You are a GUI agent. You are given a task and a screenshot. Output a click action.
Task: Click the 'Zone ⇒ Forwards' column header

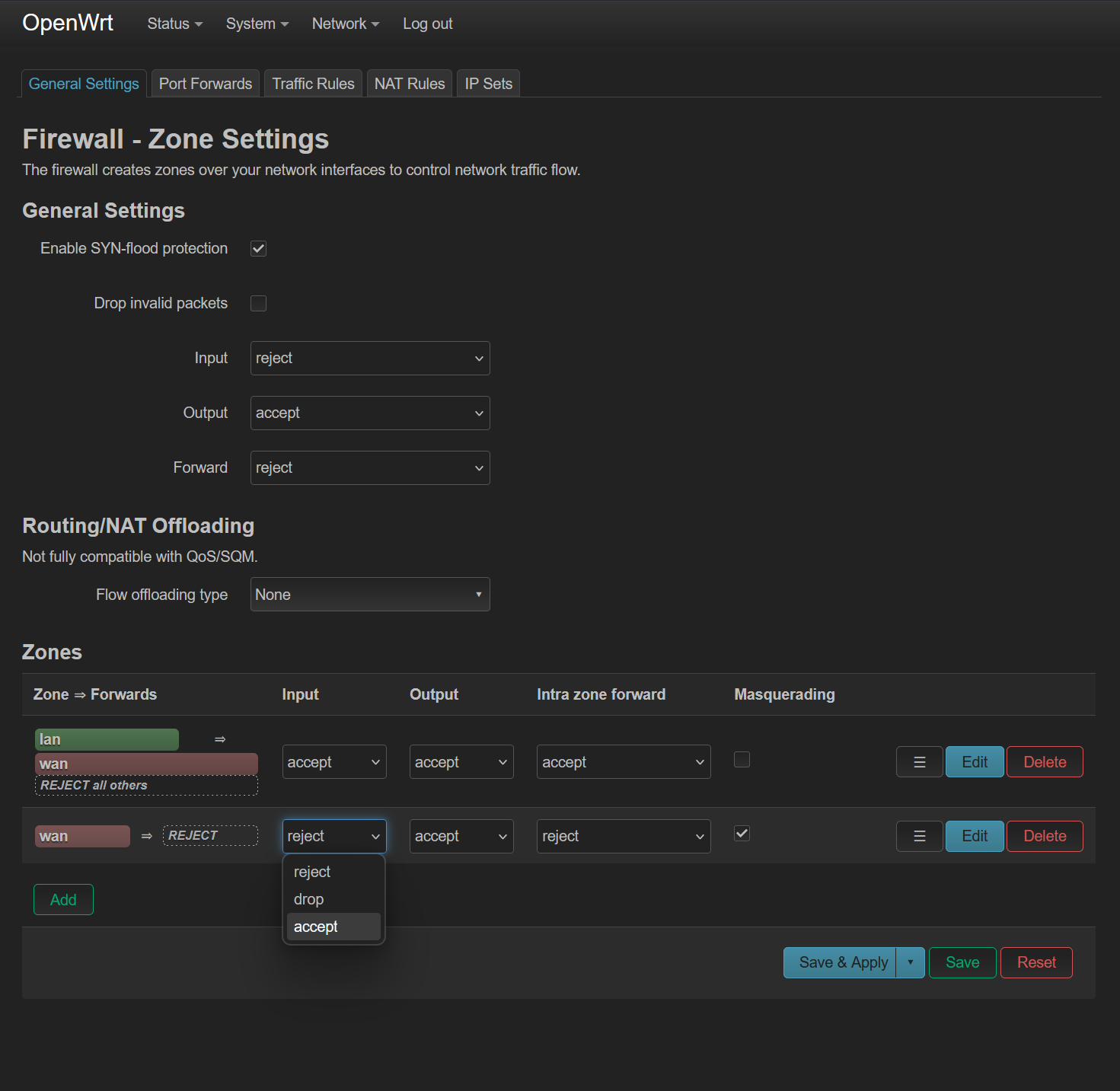95,694
